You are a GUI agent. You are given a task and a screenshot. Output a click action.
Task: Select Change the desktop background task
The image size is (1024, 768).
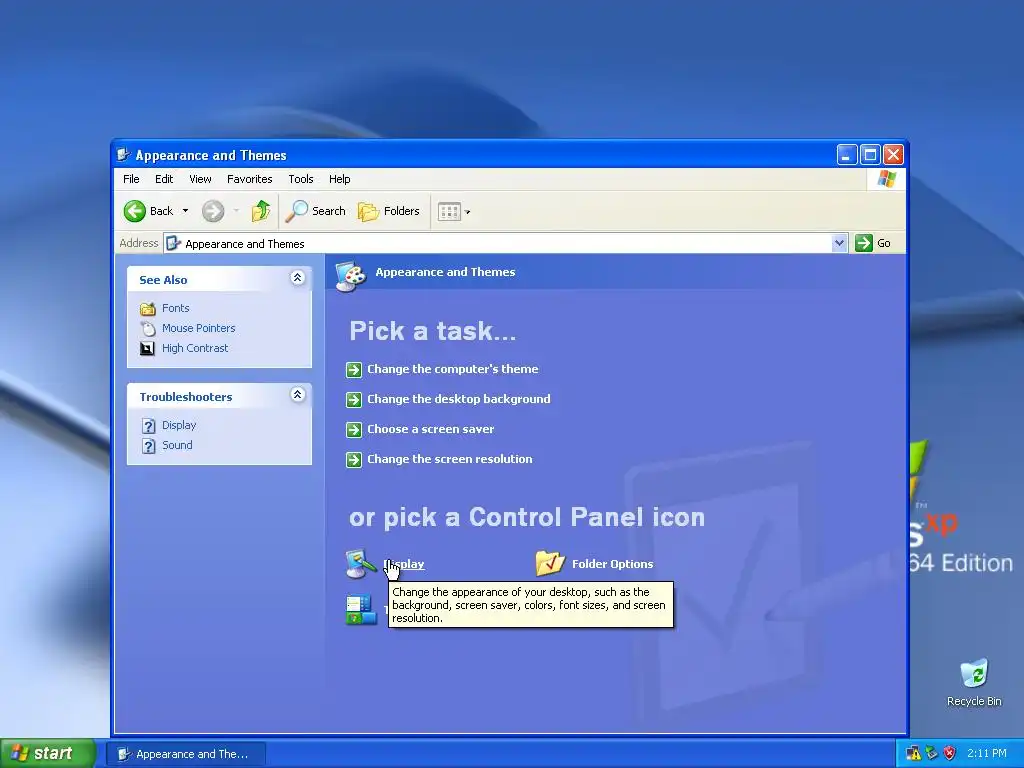(x=458, y=399)
